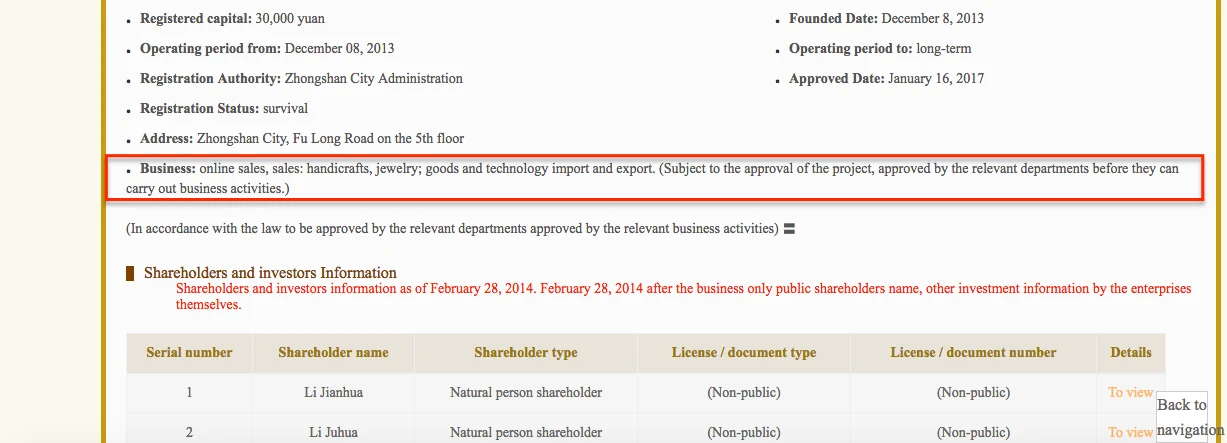Screen dimensions: 1227x443
Task: Click Non-public document type cell for Li Jianhua
Action: (x=744, y=393)
